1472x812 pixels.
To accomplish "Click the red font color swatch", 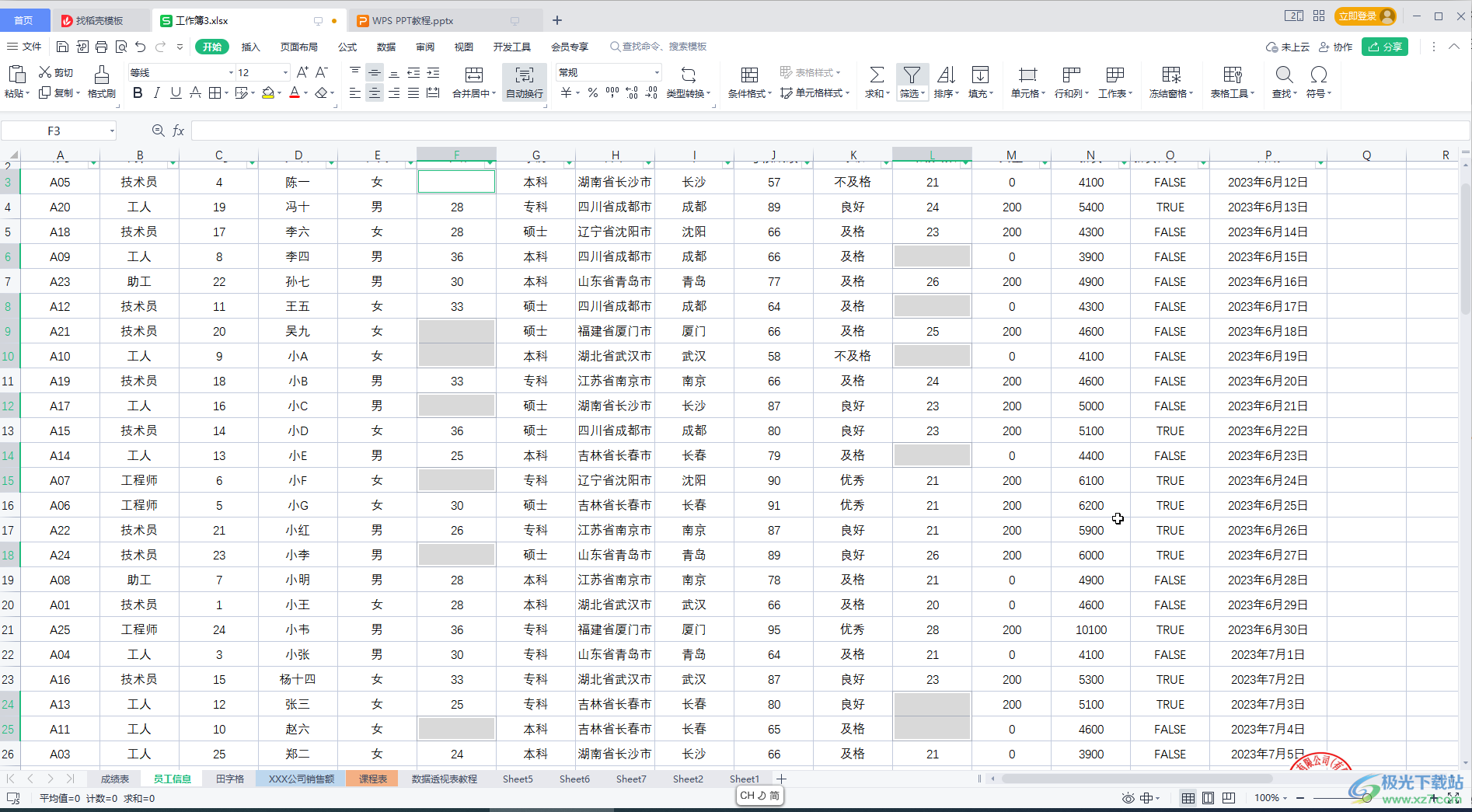I will [295, 93].
